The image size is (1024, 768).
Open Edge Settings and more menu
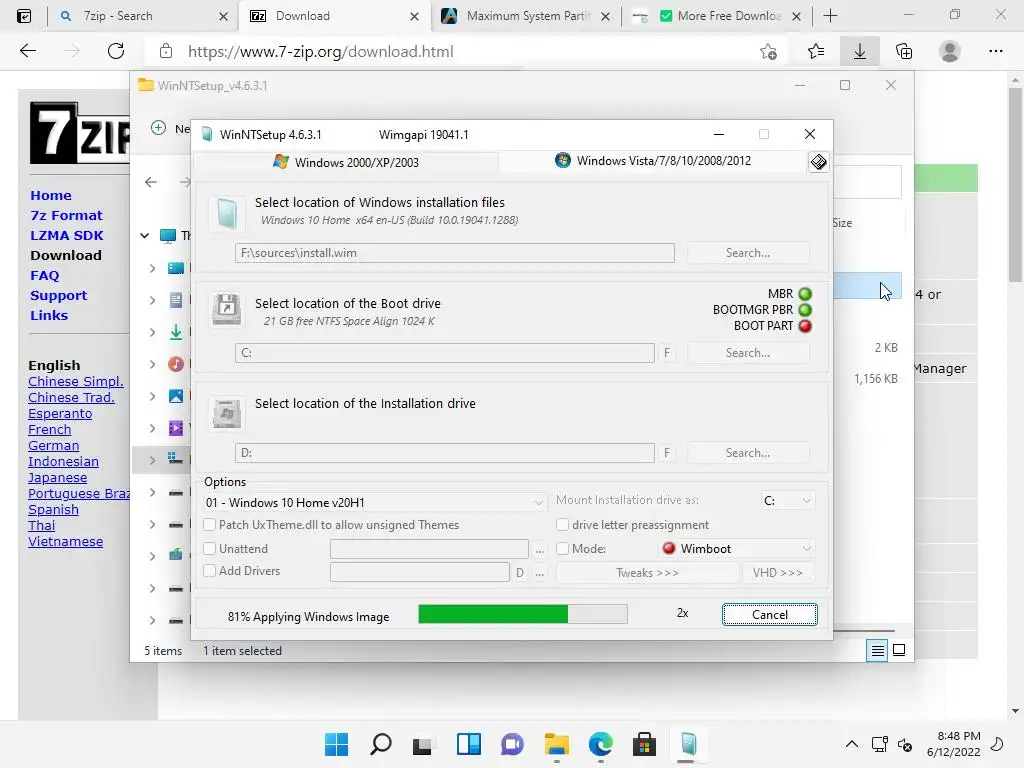pyautogui.click(x=995, y=52)
